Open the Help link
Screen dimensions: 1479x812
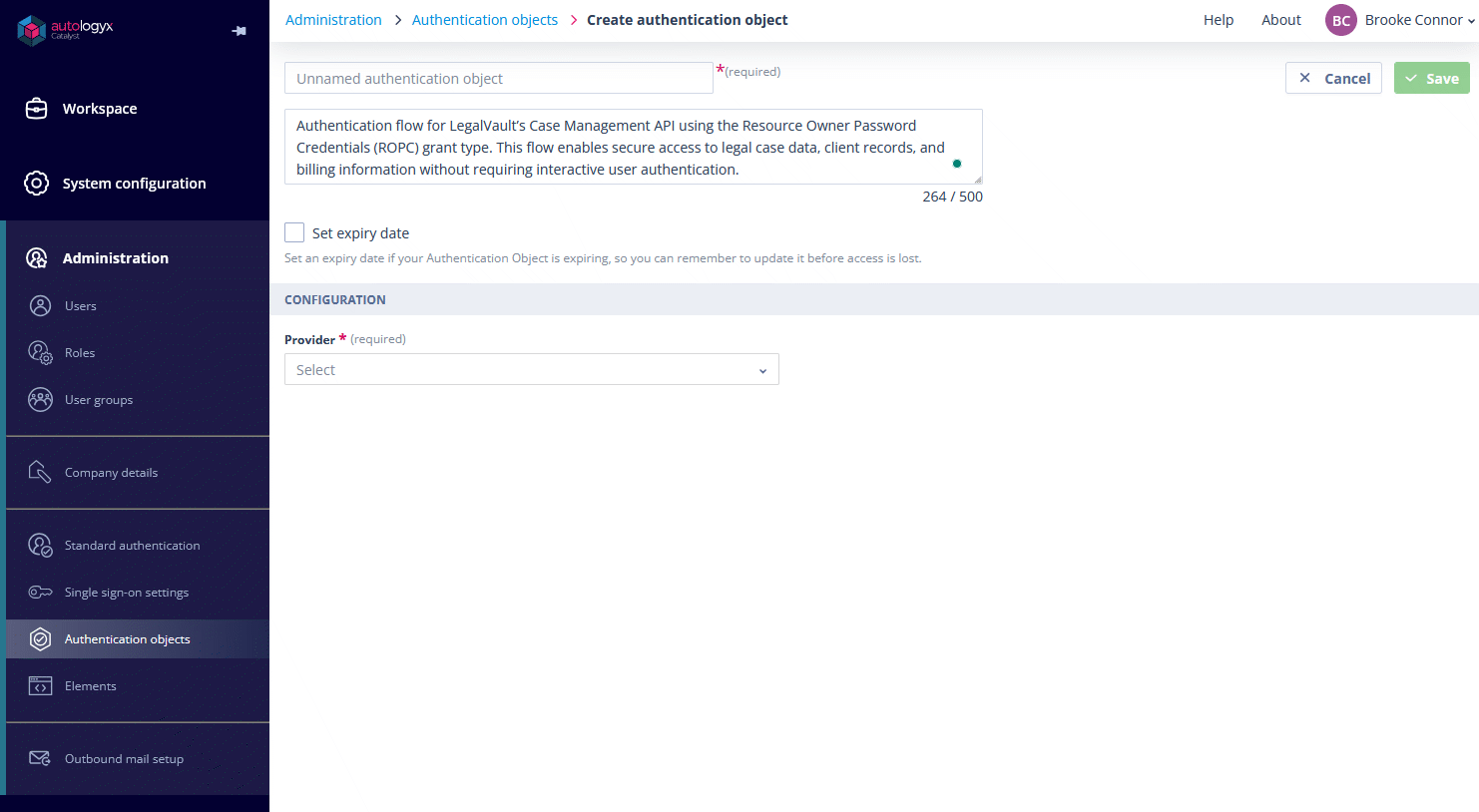click(1219, 20)
